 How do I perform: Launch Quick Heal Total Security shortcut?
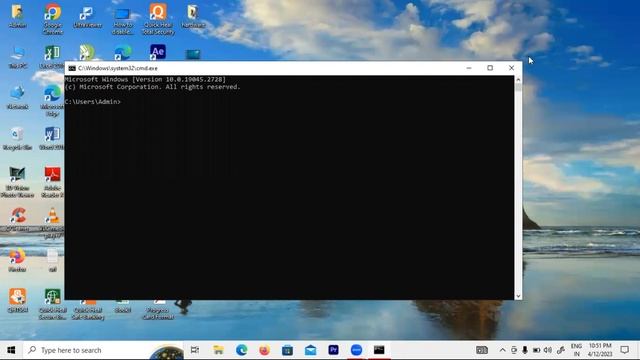158,19
